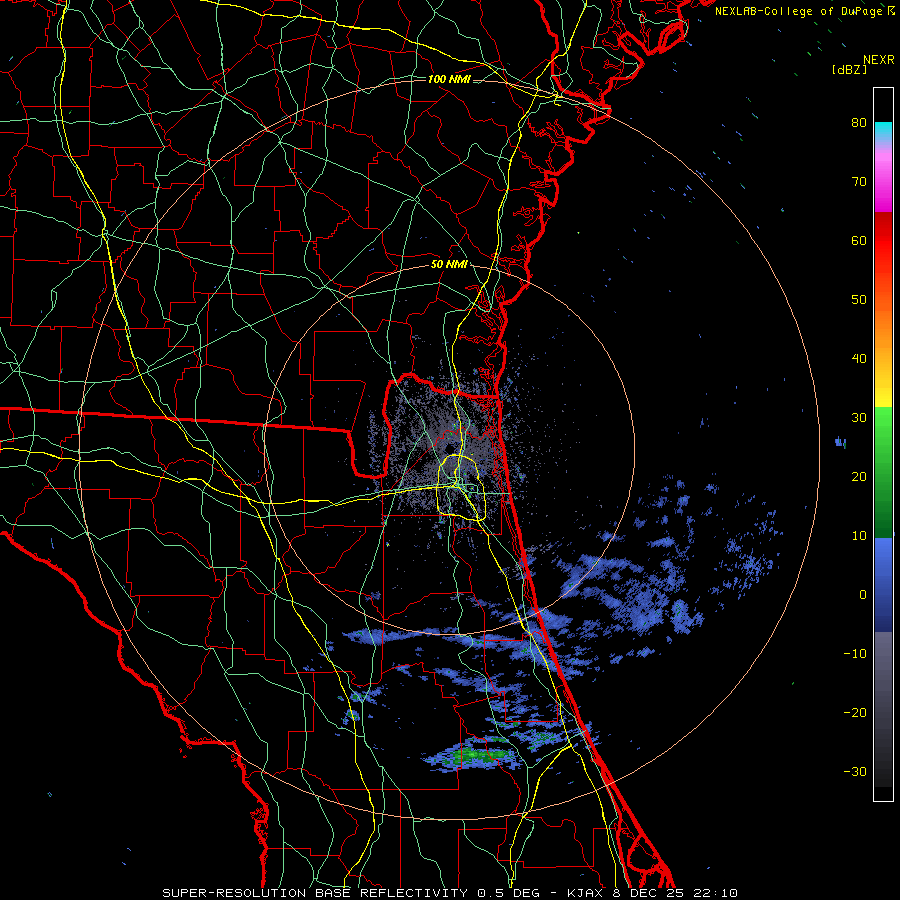Click the yellow city outline near radar center
This screenshot has height=900, width=900.
[x=462, y=487]
